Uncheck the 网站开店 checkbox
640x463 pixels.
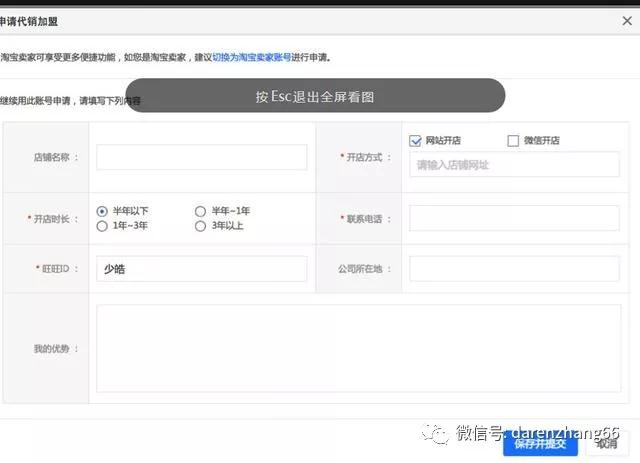point(416,141)
